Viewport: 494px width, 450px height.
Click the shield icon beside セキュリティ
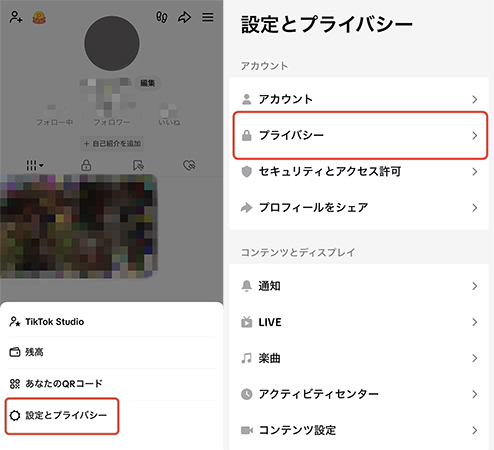247,172
